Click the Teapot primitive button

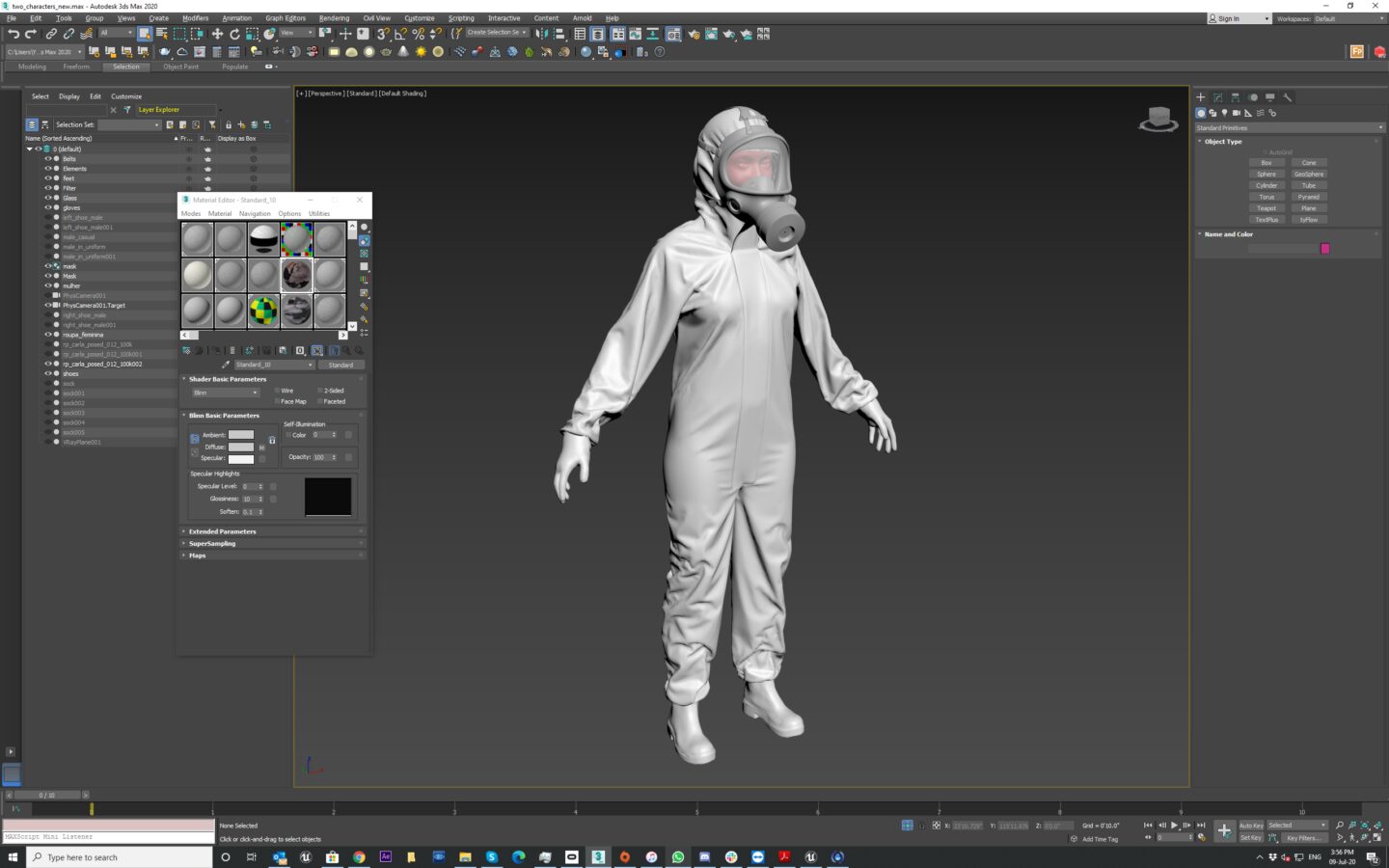[1266, 208]
